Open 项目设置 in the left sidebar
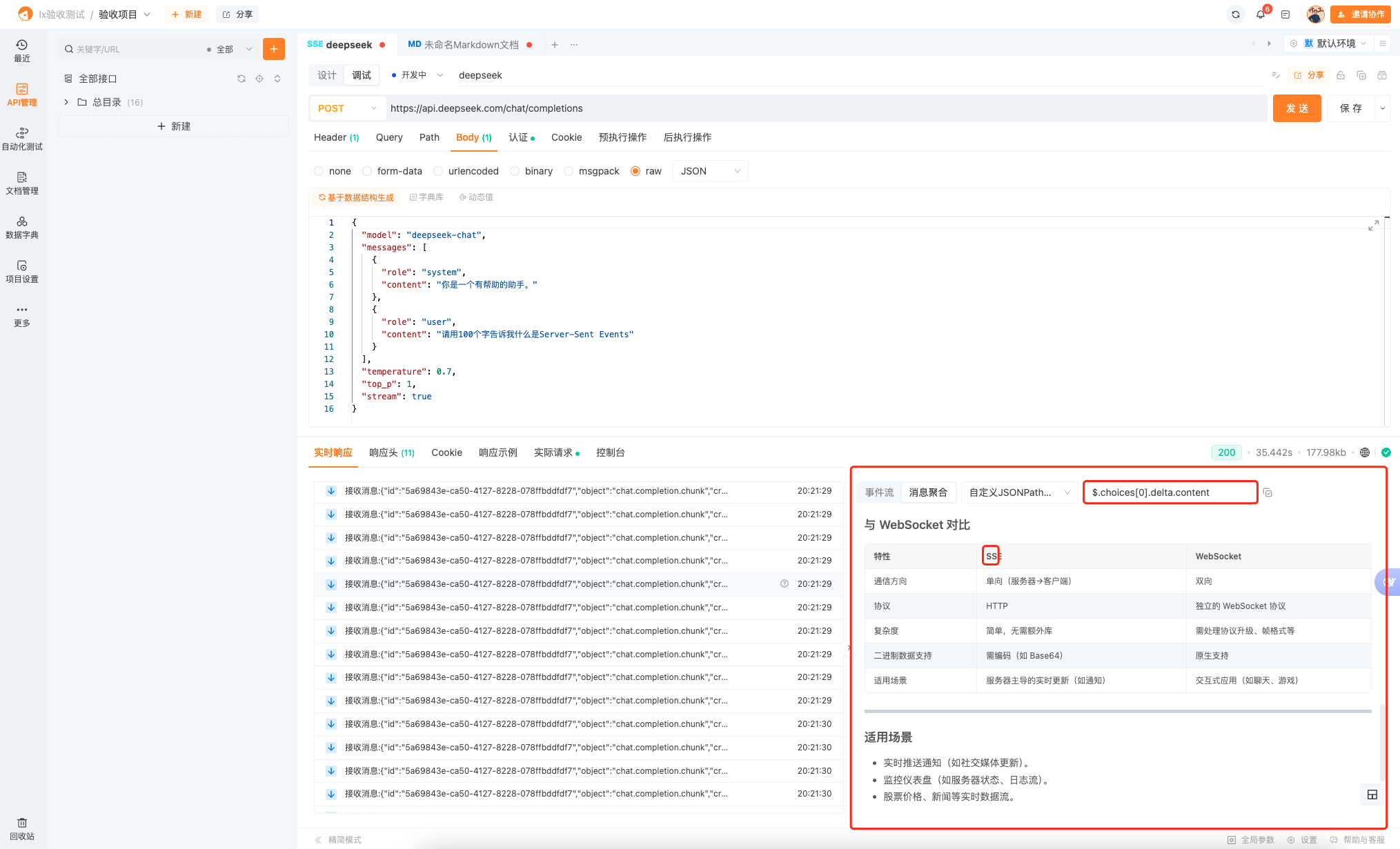Image resolution: width=1400 pixels, height=849 pixels. pyautogui.click(x=22, y=272)
